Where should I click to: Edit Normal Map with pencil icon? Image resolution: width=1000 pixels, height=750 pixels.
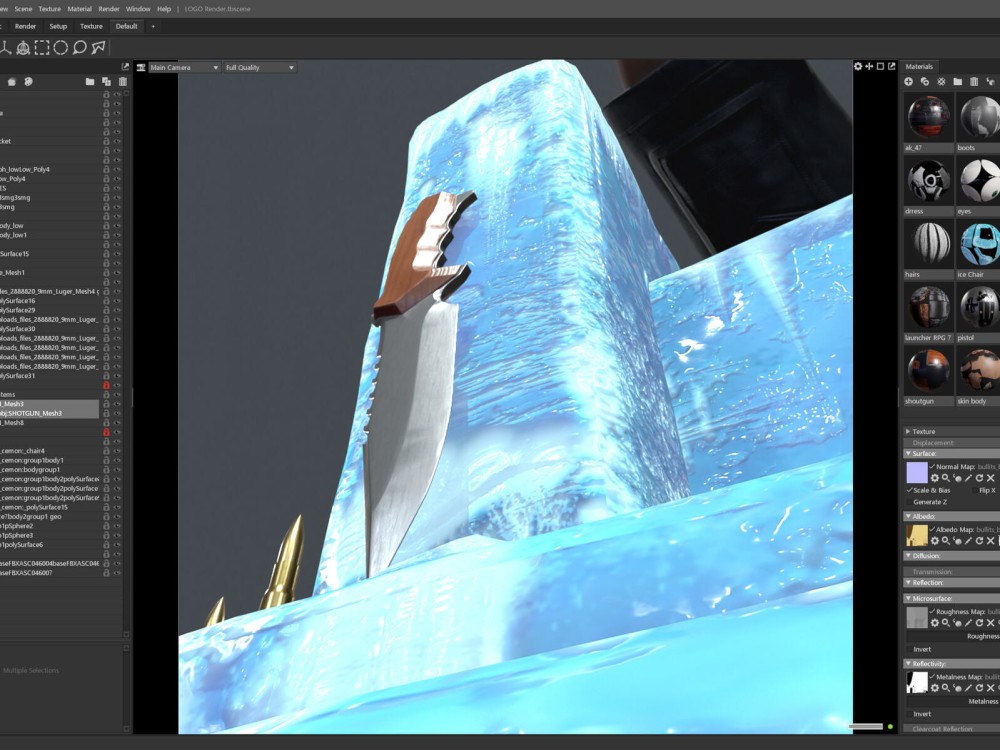968,478
